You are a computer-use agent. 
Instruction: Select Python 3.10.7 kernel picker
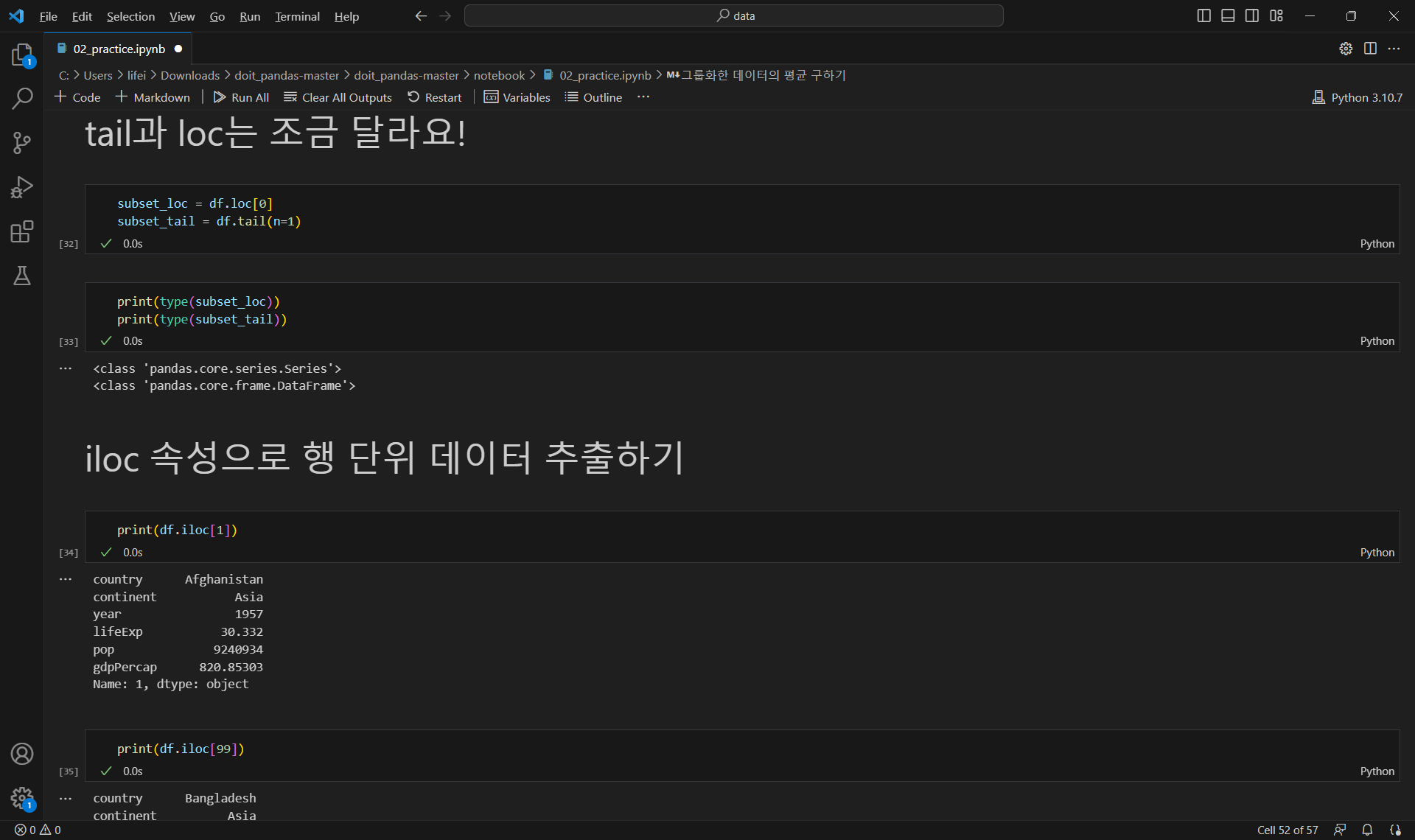(1358, 97)
